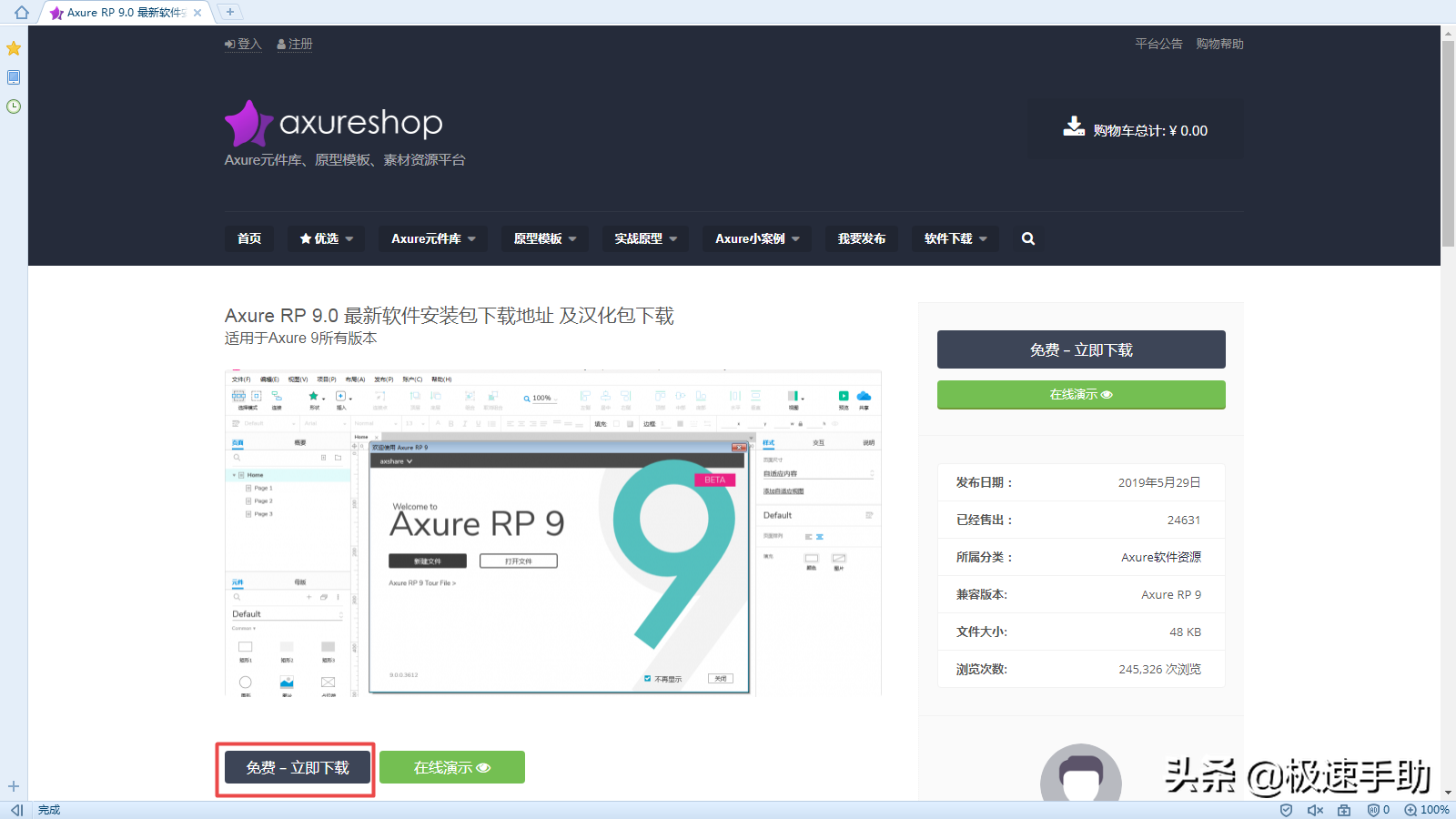This screenshot has height=819, width=1456.
Task: Open the 平台公告 link
Action: click(1158, 44)
